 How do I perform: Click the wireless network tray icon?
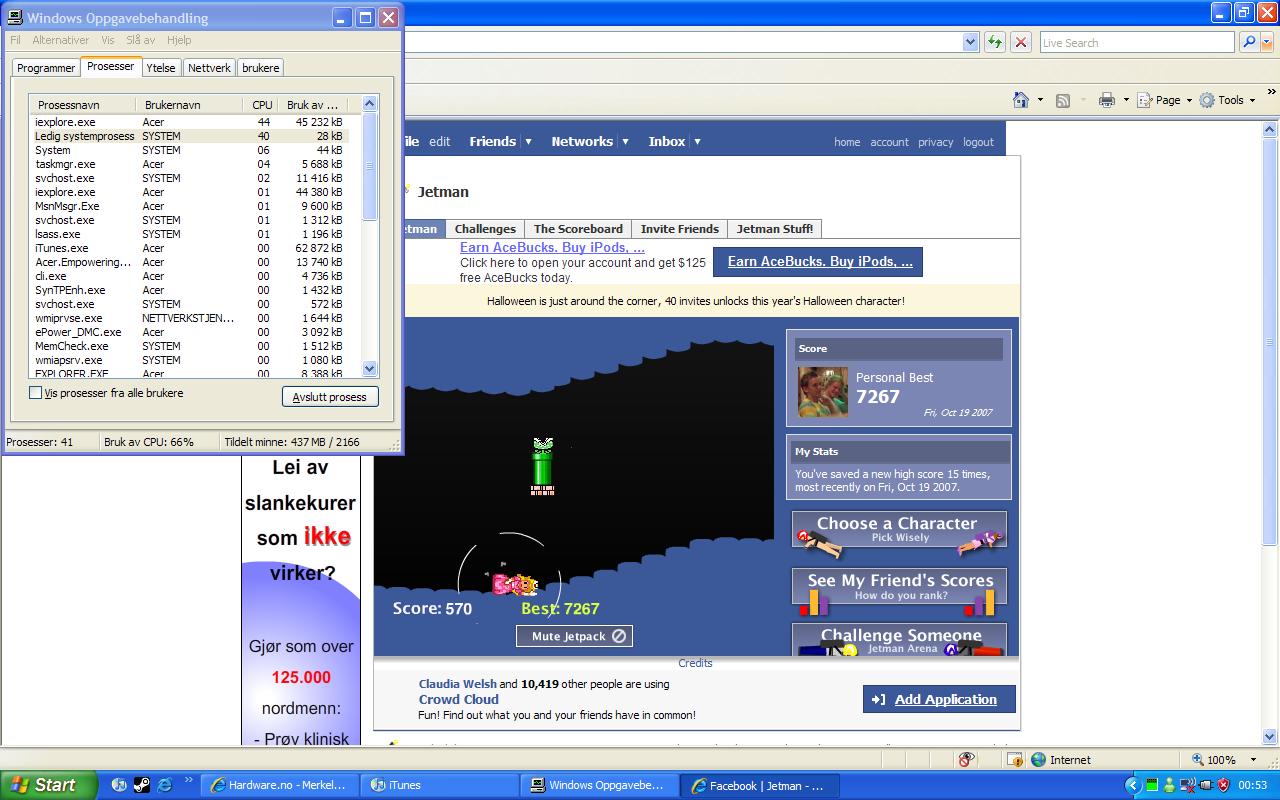1187,785
